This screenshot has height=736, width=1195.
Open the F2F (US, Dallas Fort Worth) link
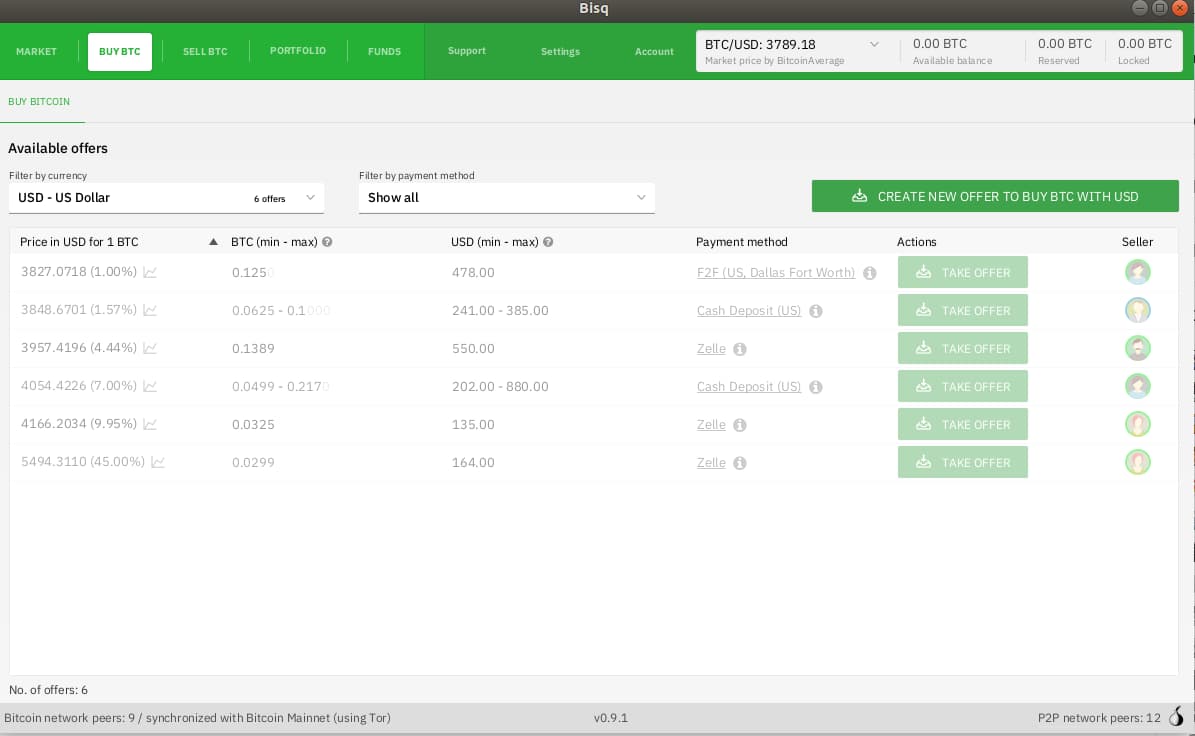(x=776, y=273)
